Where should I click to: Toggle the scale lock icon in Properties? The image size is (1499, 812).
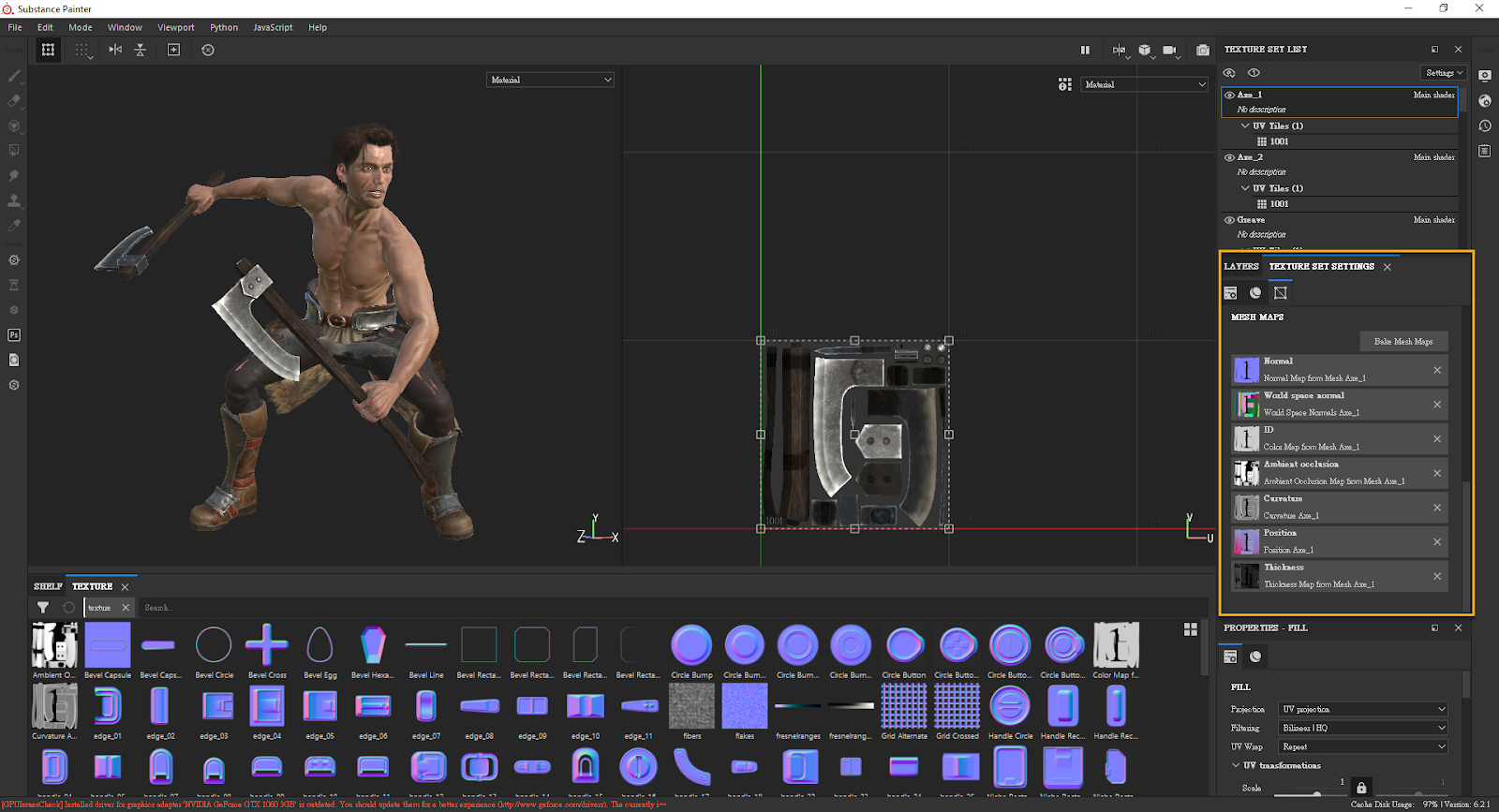point(1361,788)
